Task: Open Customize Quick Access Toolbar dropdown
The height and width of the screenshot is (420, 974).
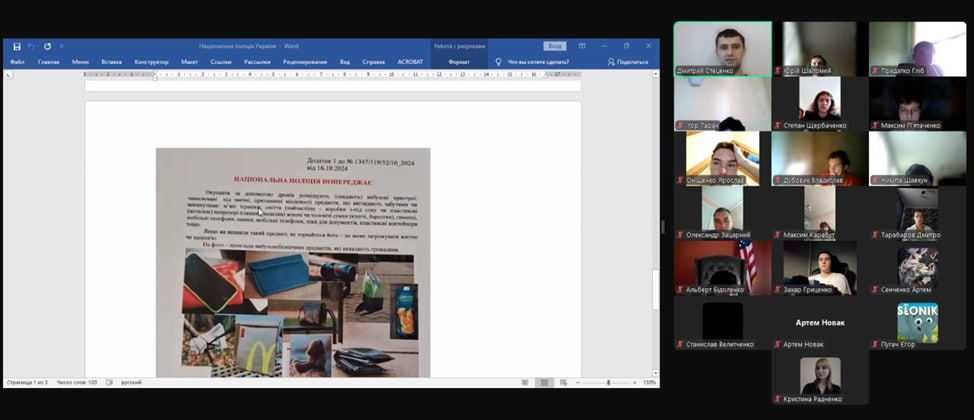Action: (61, 46)
